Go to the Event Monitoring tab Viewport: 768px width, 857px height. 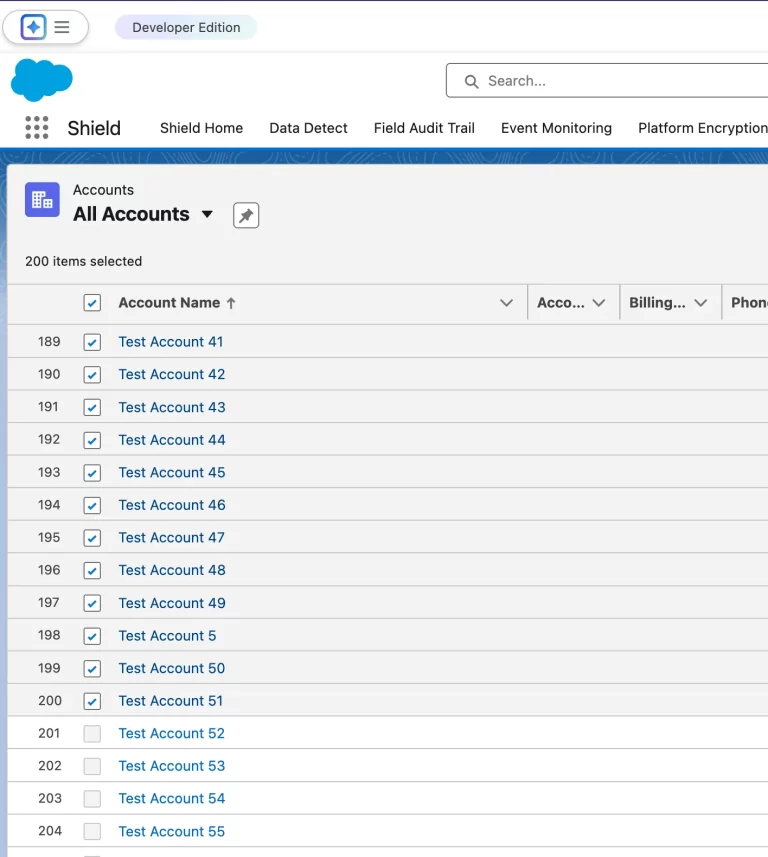pos(556,128)
